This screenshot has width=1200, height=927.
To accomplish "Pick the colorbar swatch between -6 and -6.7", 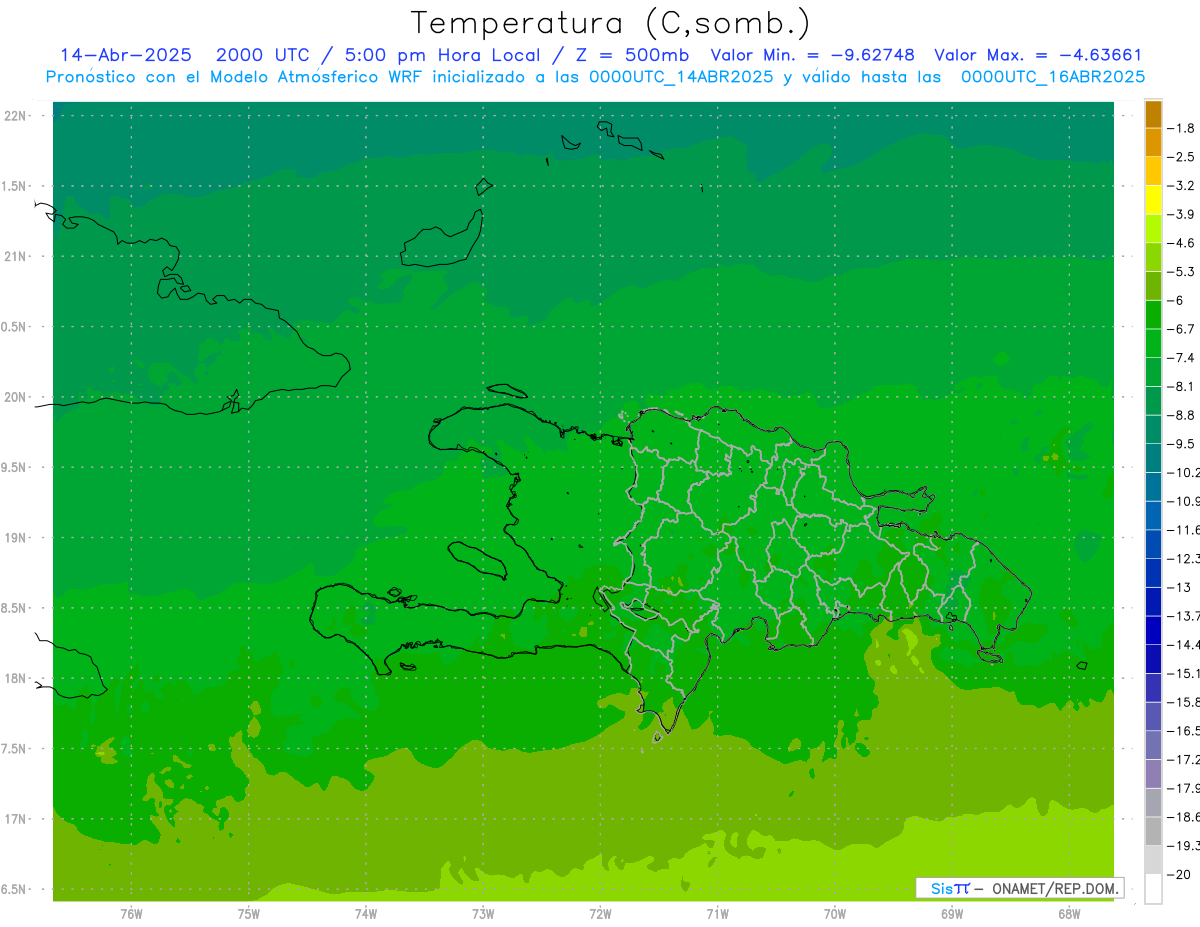I will [1153, 315].
